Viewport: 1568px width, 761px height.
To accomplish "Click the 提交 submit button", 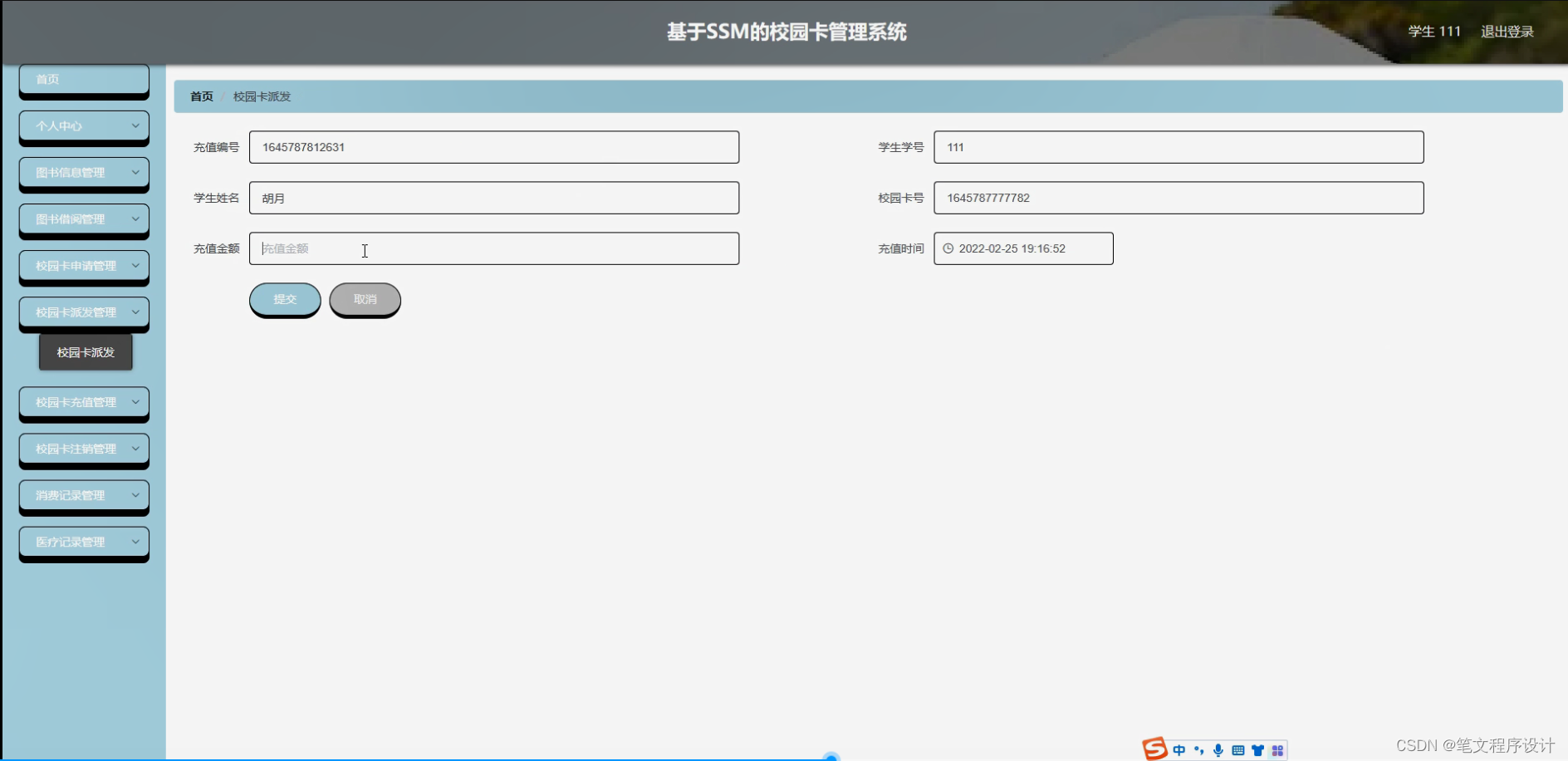I will 285,299.
